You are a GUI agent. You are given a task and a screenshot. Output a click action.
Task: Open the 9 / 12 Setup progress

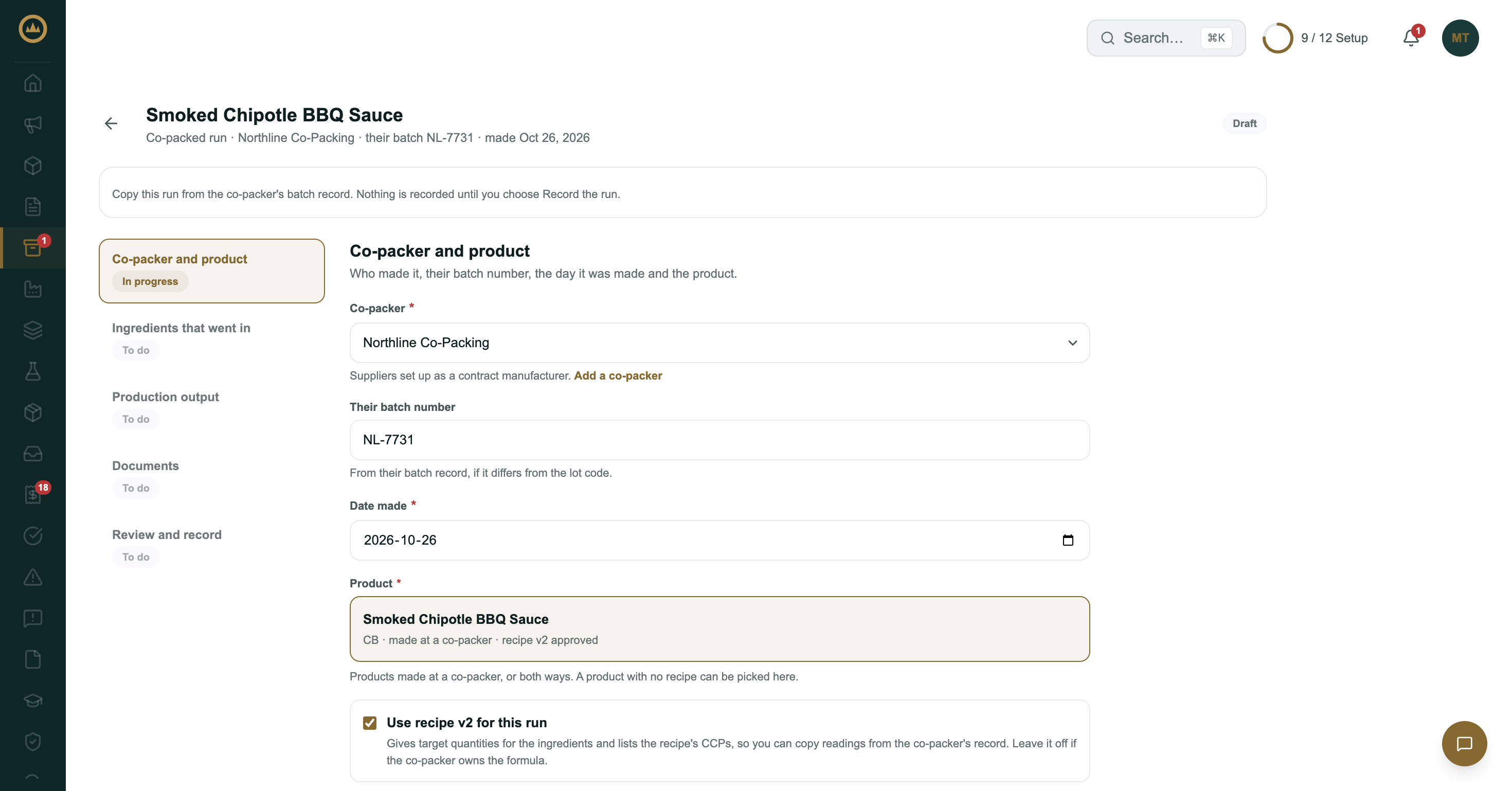1315,38
